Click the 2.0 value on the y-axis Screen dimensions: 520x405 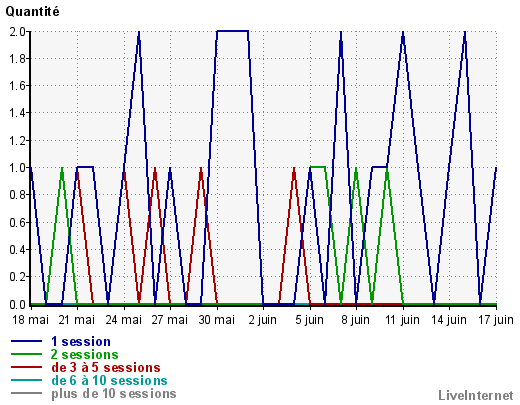click(x=17, y=32)
